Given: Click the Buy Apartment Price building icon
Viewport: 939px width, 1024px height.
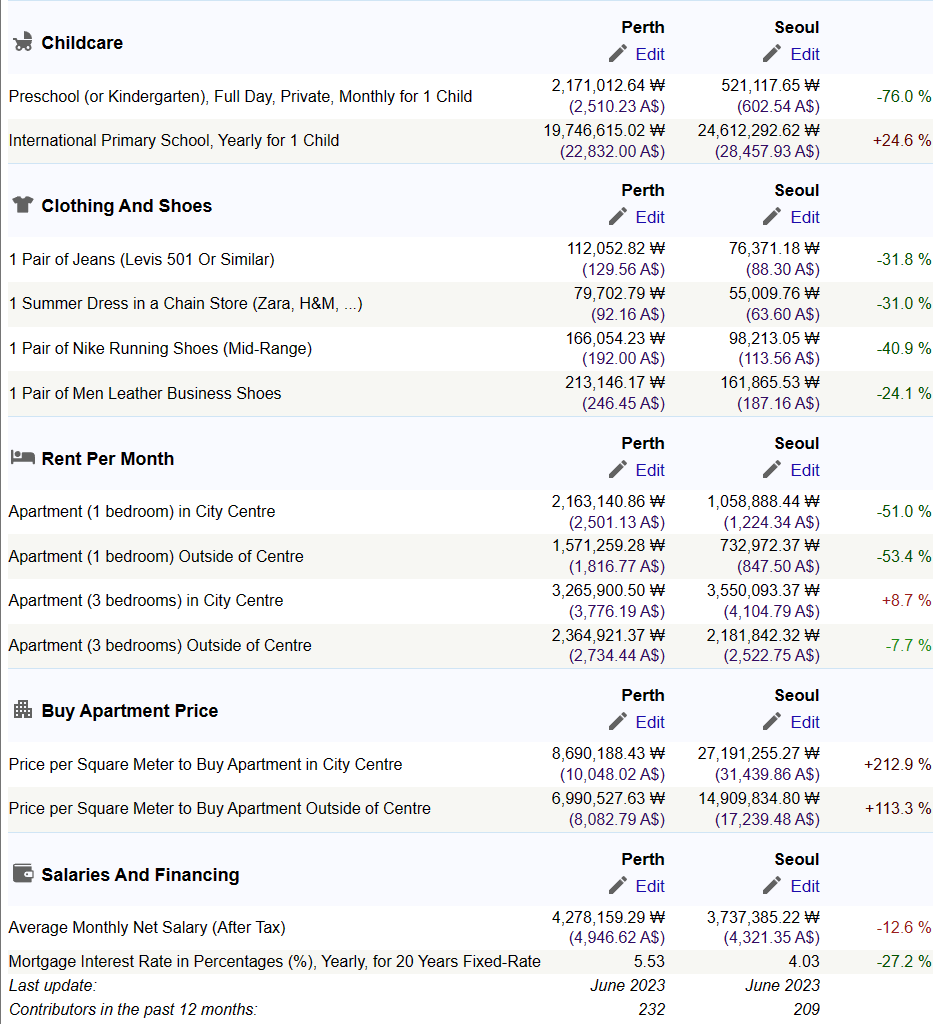Looking at the screenshot, I should coord(23,709).
